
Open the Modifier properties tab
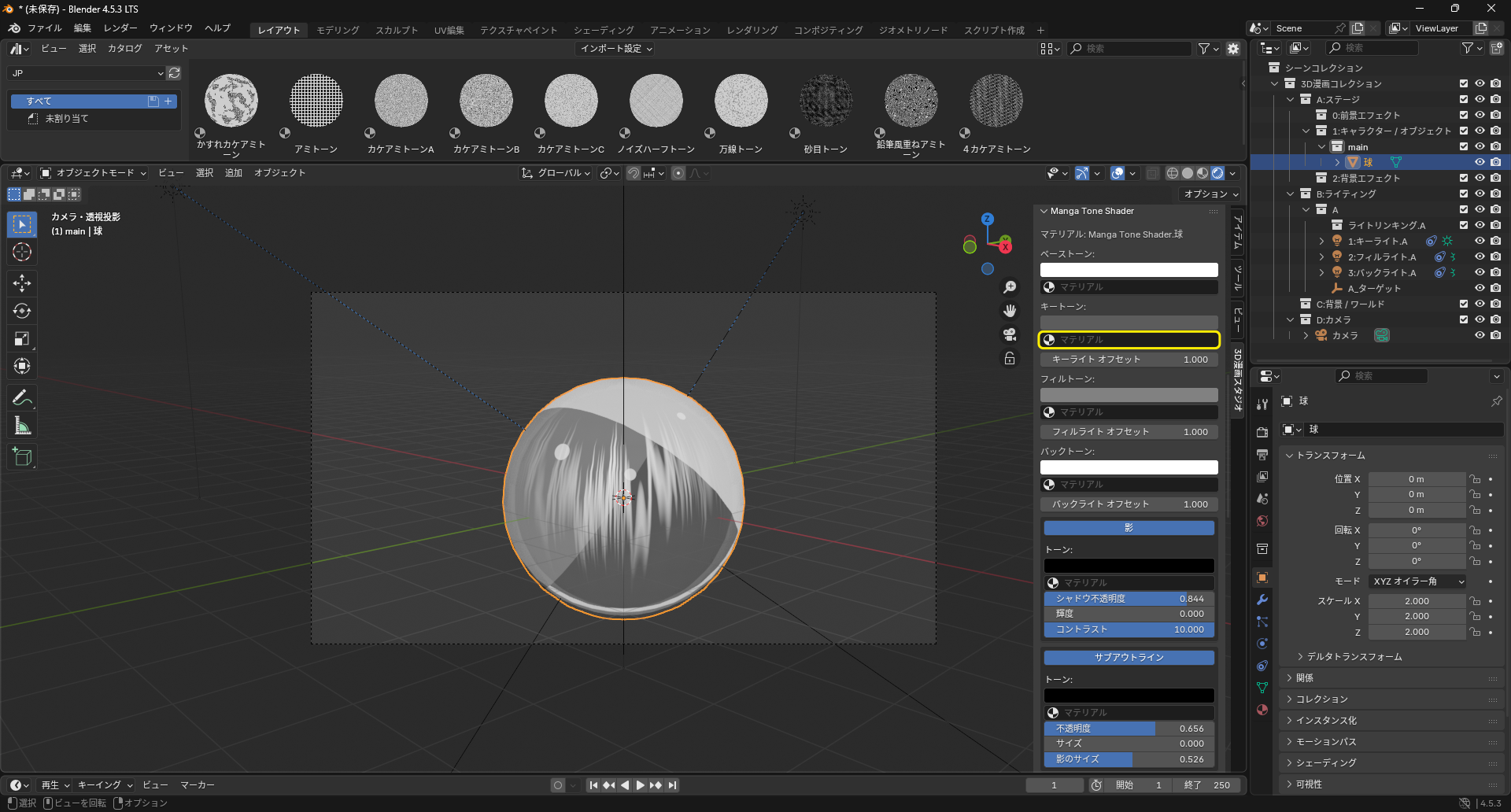[x=1262, y=600]
